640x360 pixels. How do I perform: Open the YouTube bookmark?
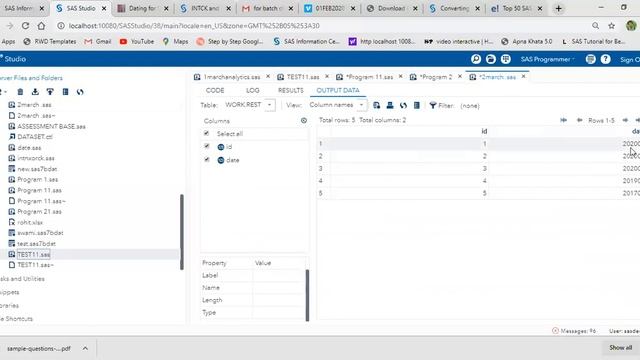tap(137, 42)
